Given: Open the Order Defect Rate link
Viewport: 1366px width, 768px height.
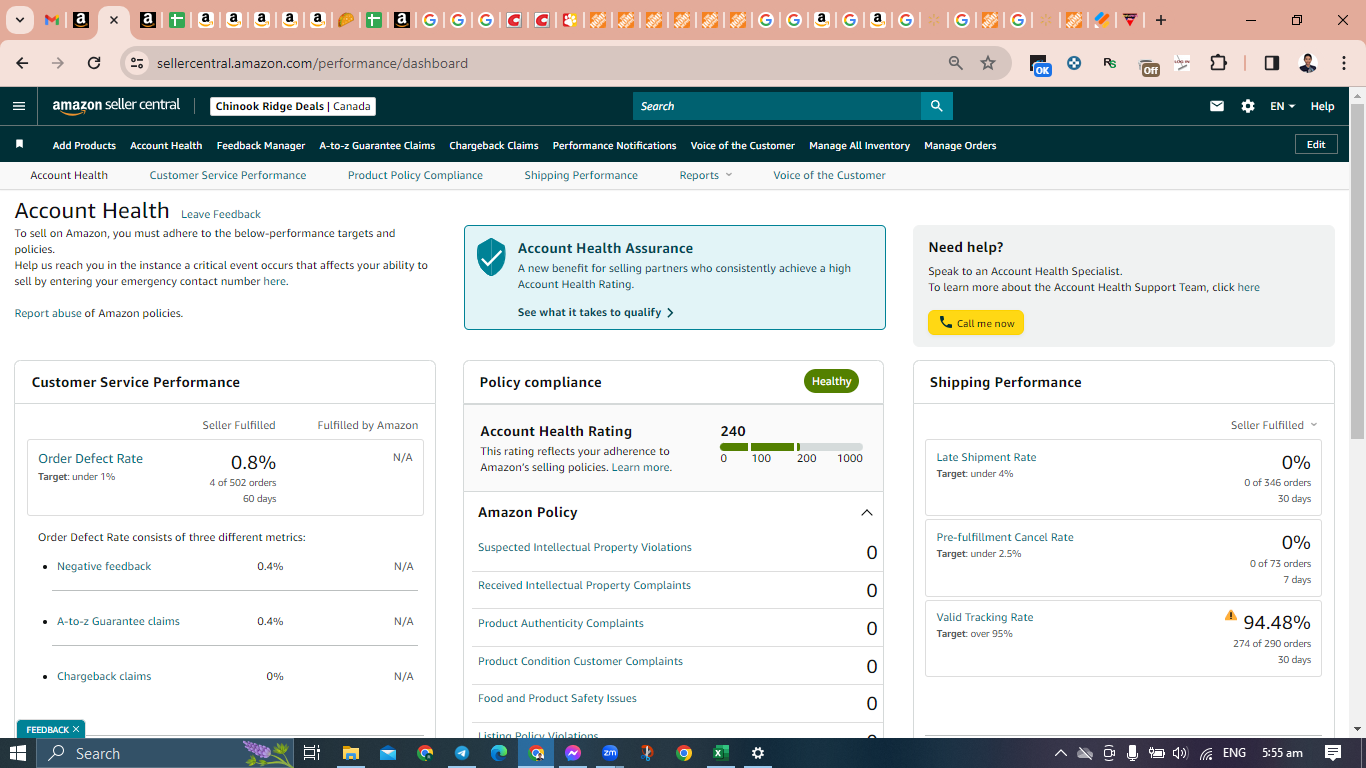Looking at the screenshot, I should [90, 458].
